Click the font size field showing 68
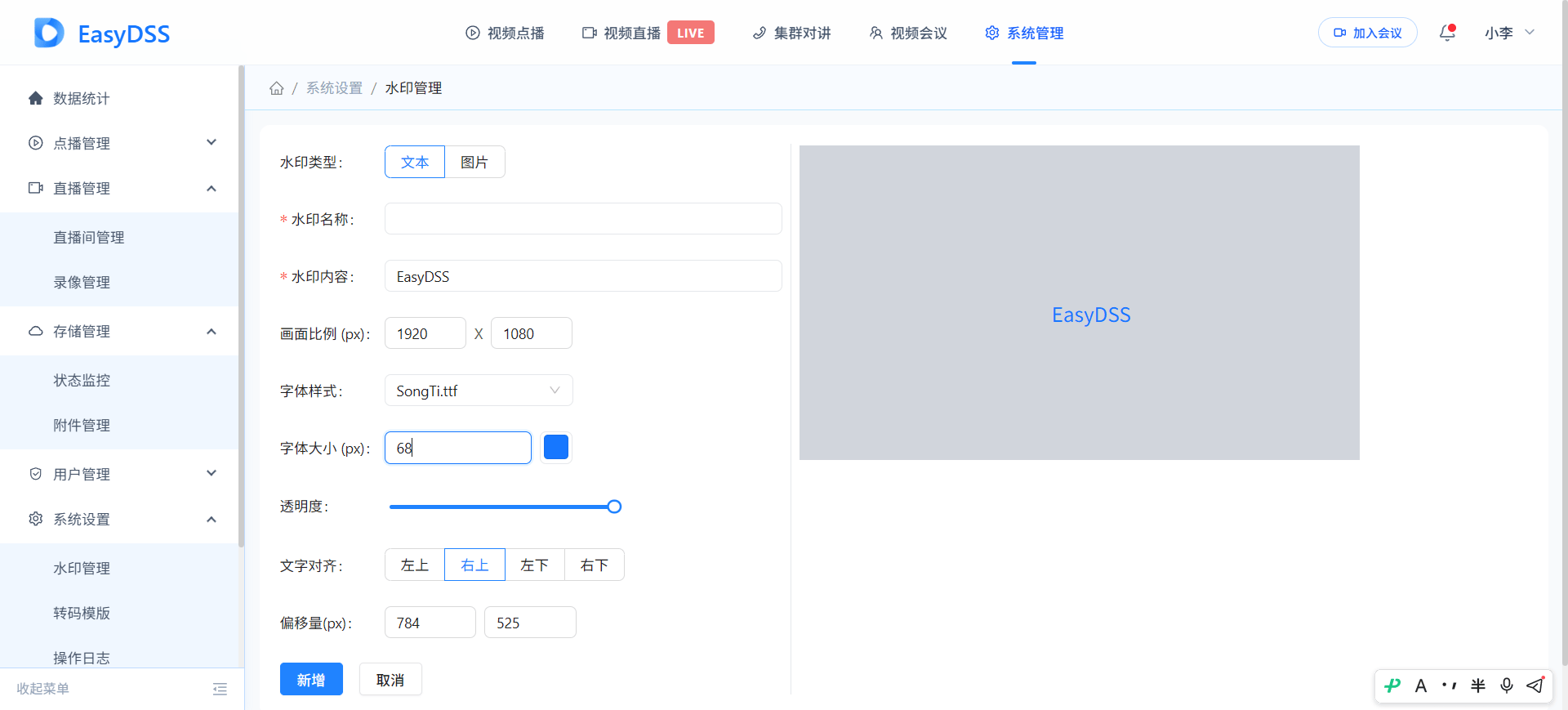This screenshot has width=1568, height=710. click(458, 448)
